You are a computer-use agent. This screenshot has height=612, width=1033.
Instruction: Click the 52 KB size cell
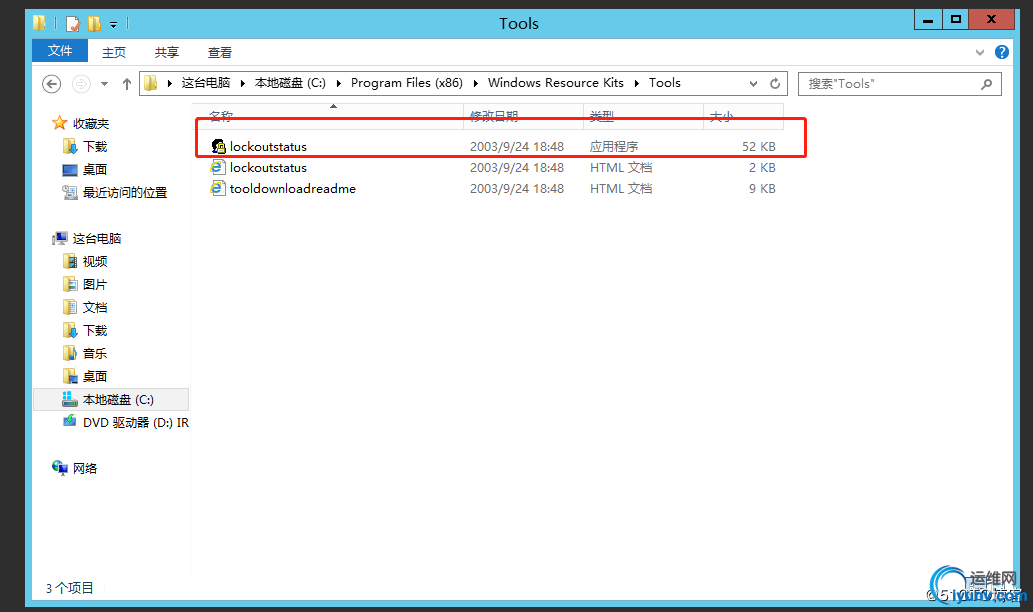click(x=758, y=146)
